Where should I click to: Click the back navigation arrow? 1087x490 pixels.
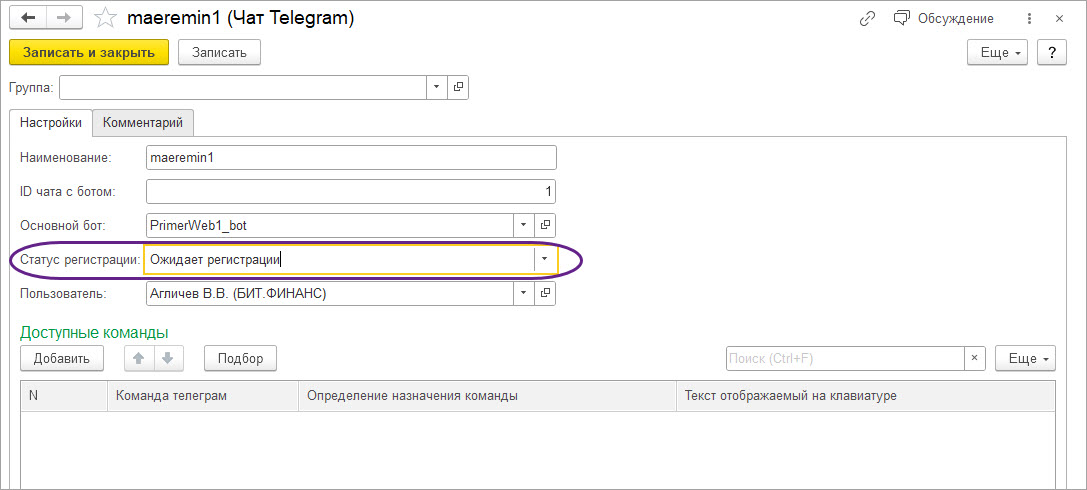click(x=29, y=18)
